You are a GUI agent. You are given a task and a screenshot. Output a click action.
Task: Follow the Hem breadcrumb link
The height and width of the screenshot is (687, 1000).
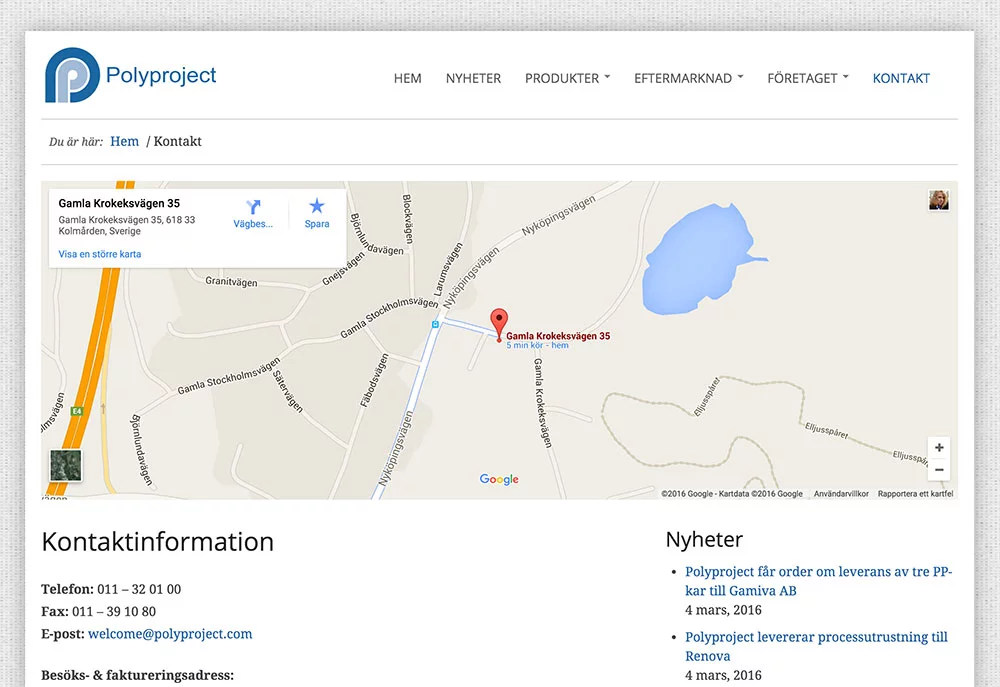click(x=124, y=141)
